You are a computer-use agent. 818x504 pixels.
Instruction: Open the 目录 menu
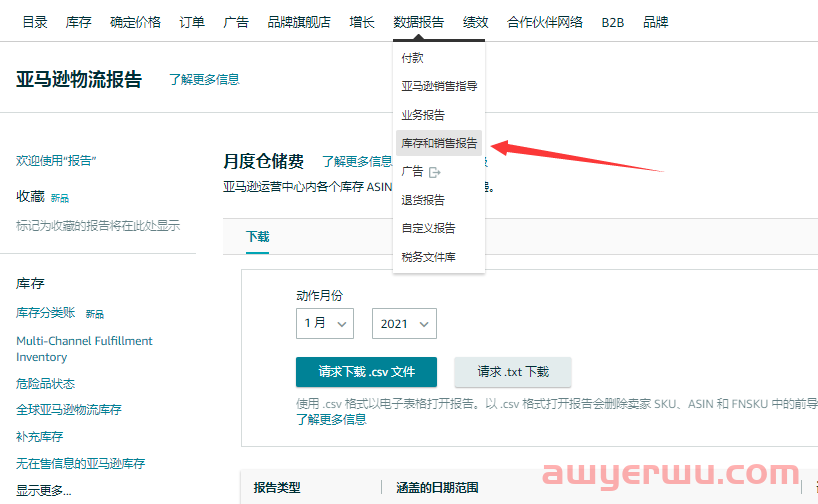coord(35,22)
